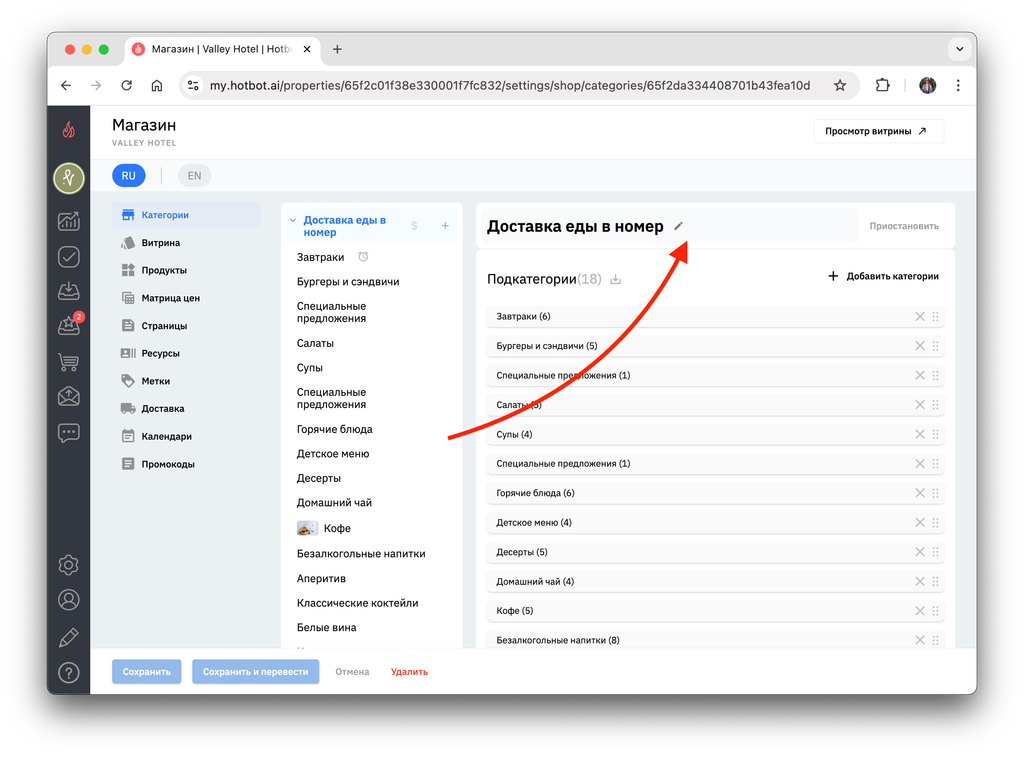The width and height of the screenshot is (1024, 757).
Task: Open the mail envelope sidebar icon
Action: pos(69,396)
